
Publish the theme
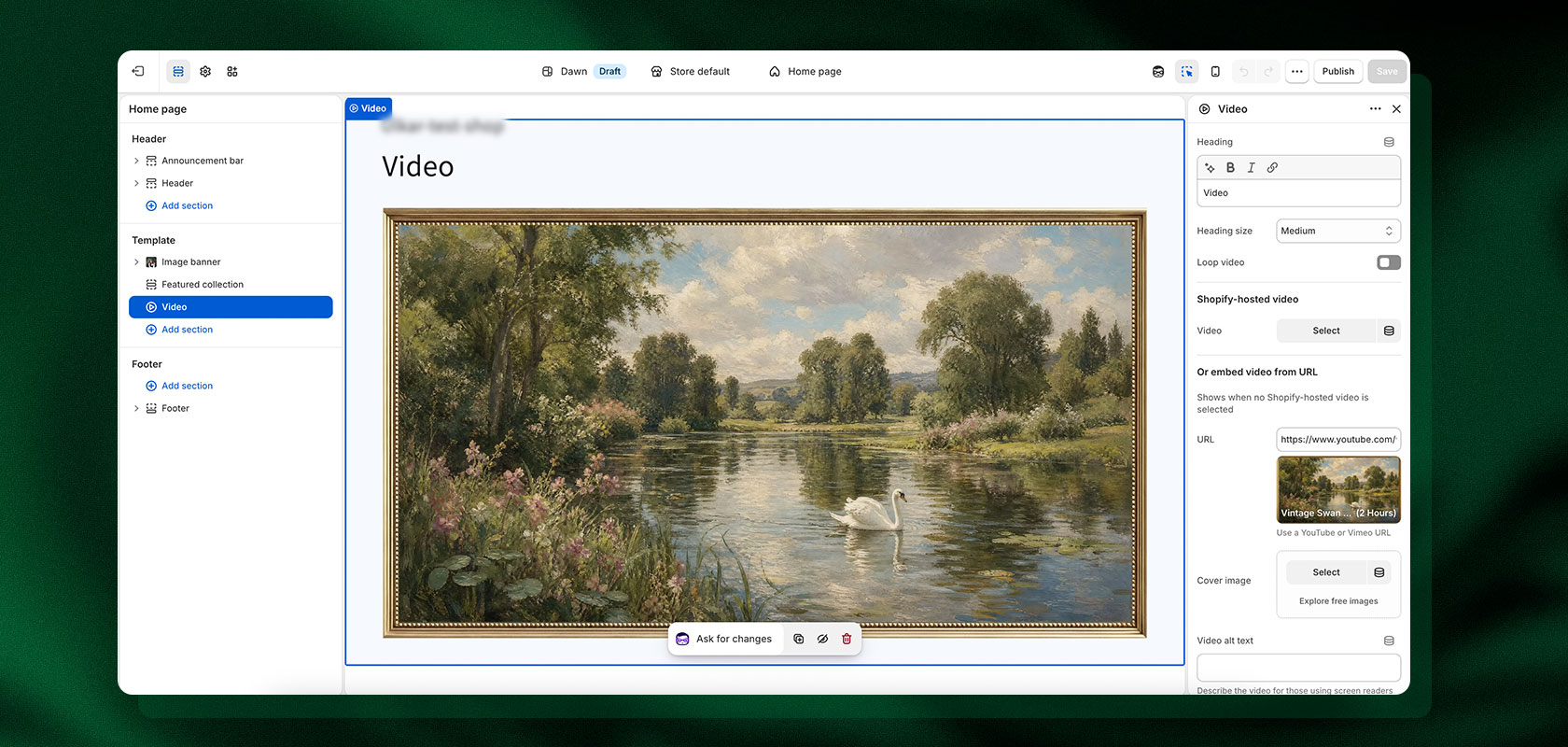pyautogui.click(x=1337, y=71)
